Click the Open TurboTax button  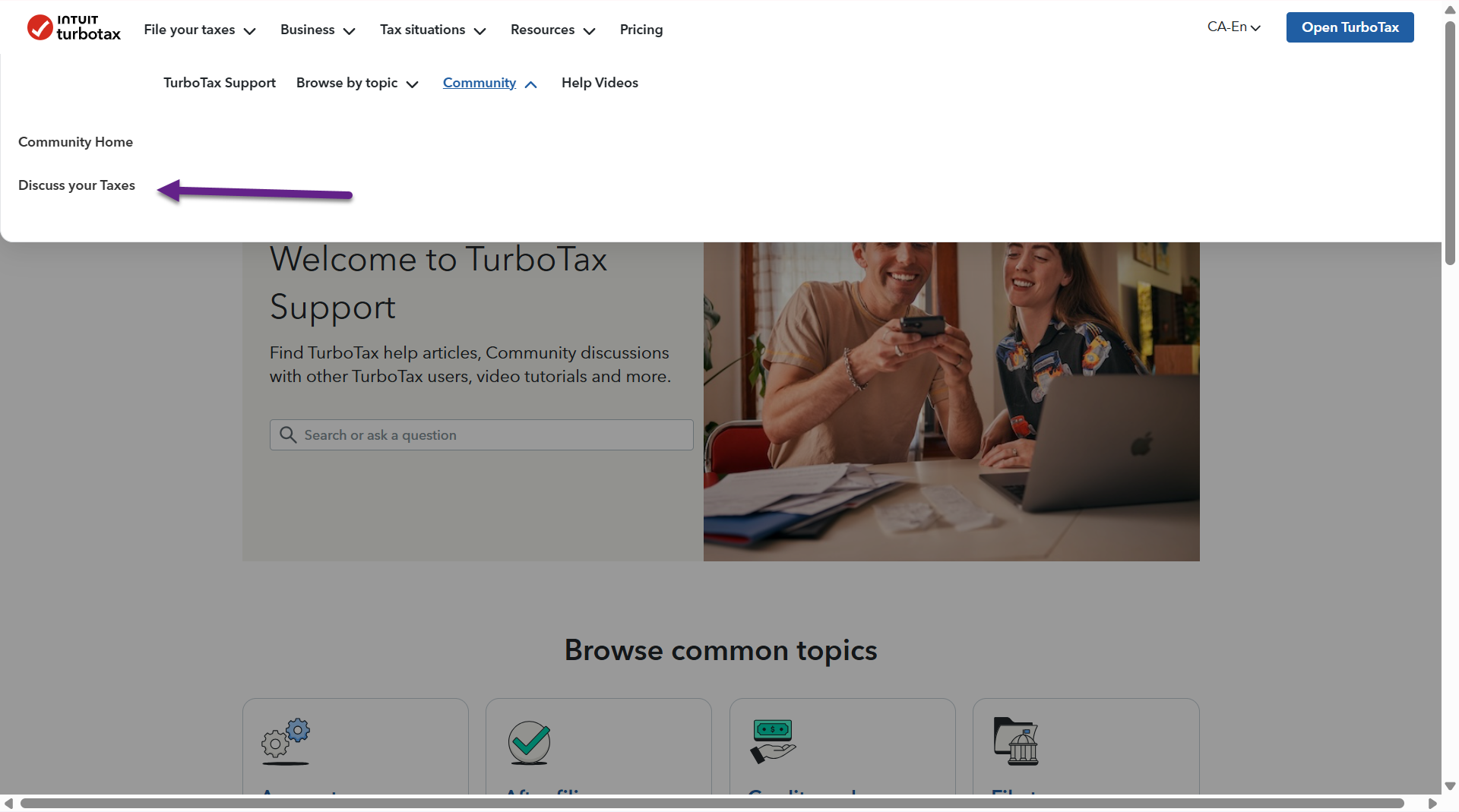coord(1350,27)
